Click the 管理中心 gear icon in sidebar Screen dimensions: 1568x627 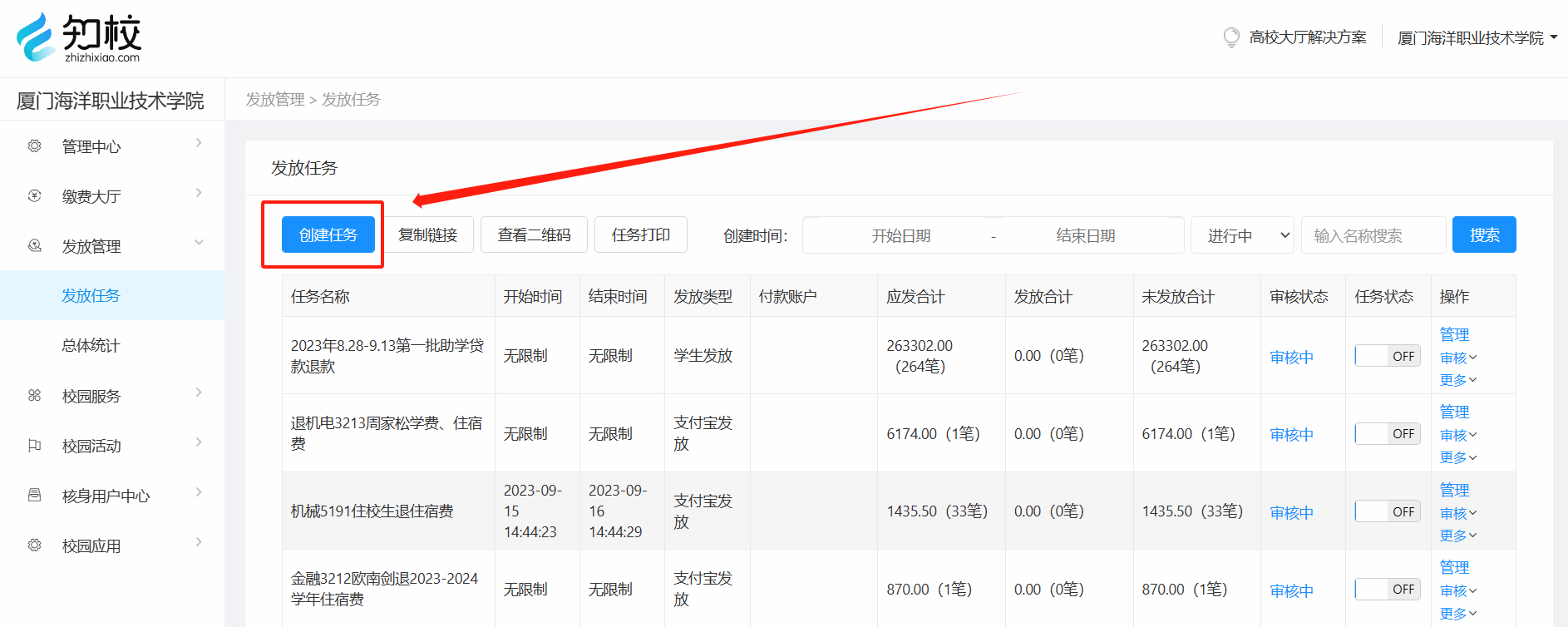tap(34, 146)
